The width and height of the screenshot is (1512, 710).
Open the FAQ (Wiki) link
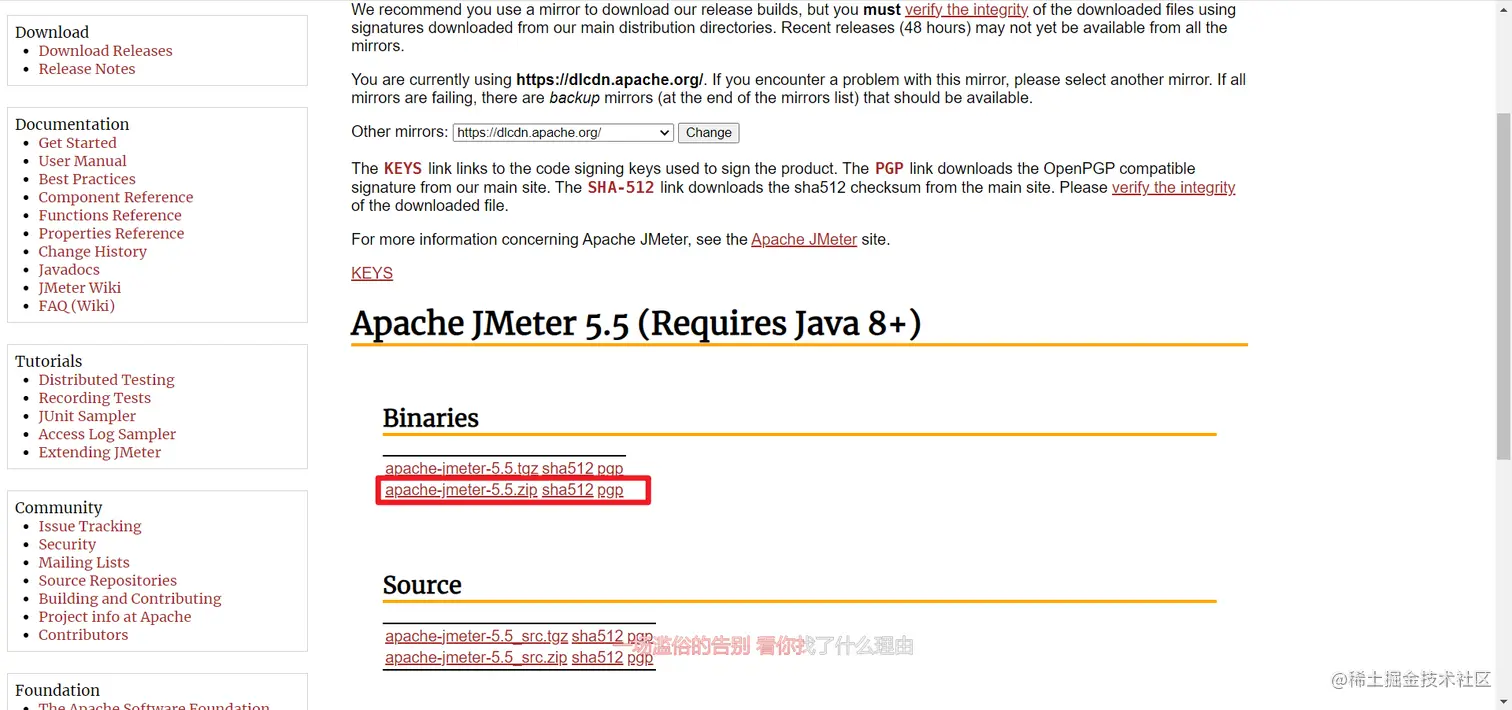[x=77, y=305]
